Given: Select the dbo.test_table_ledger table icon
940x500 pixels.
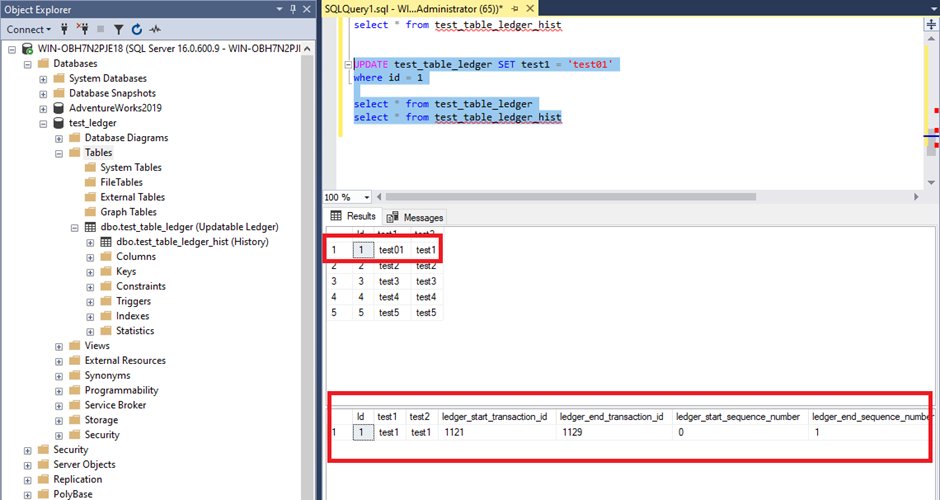Looking at the screenshot, I should pyautogui.click(x=90, y=227).
